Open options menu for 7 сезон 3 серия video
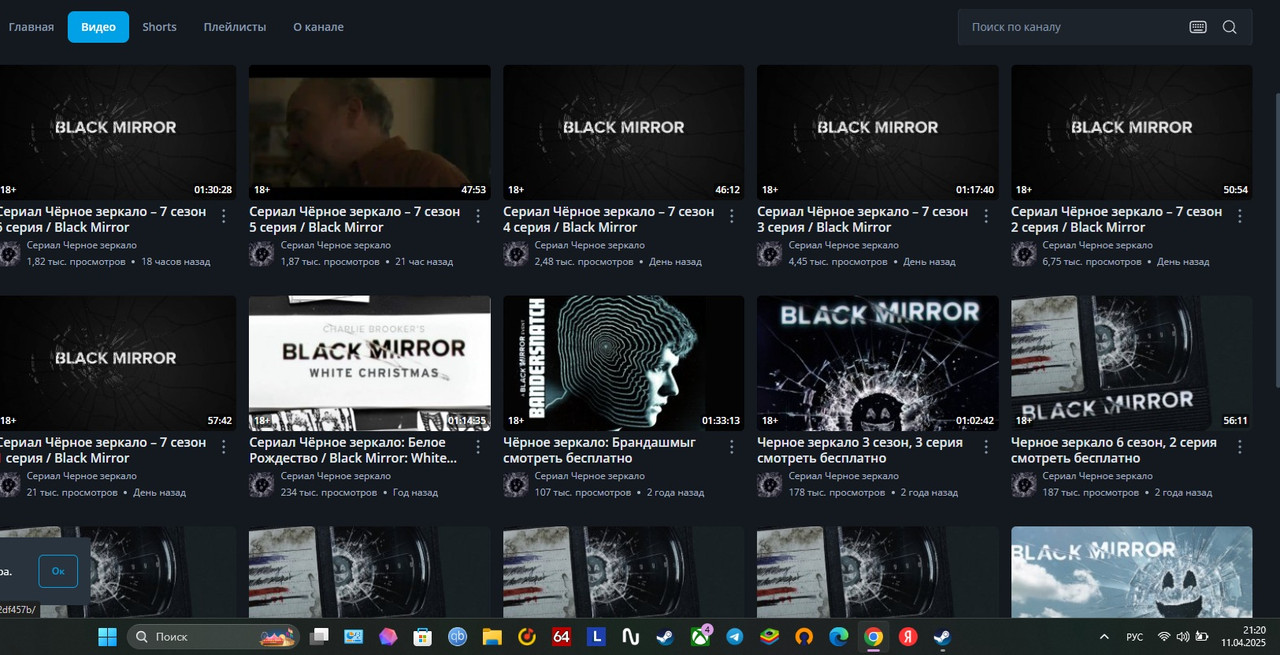 [986, 216]
